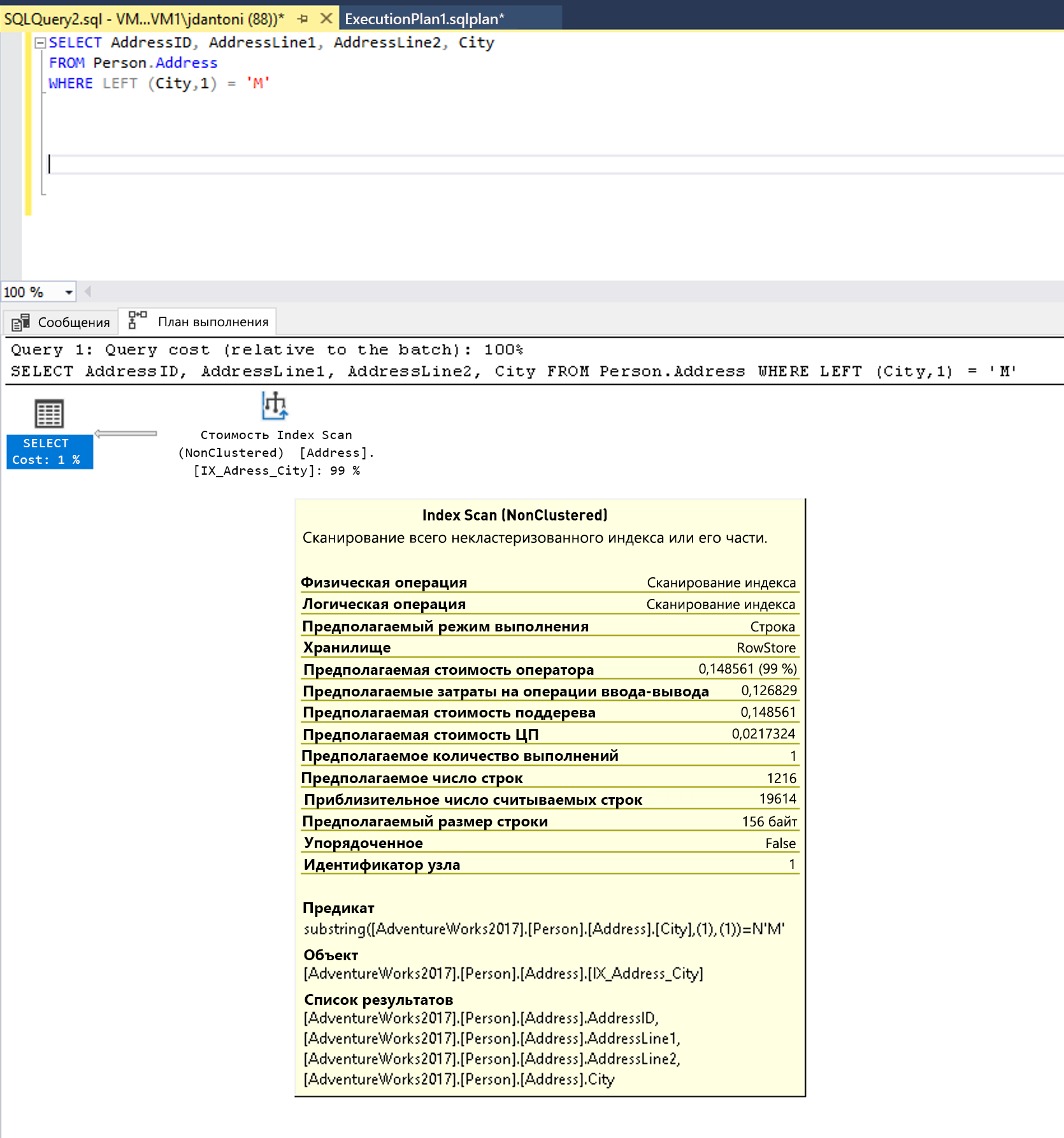Click the Предполагаемый размер строки label
Viewport: 1064px width, 1138px height.
click(425, 821)
